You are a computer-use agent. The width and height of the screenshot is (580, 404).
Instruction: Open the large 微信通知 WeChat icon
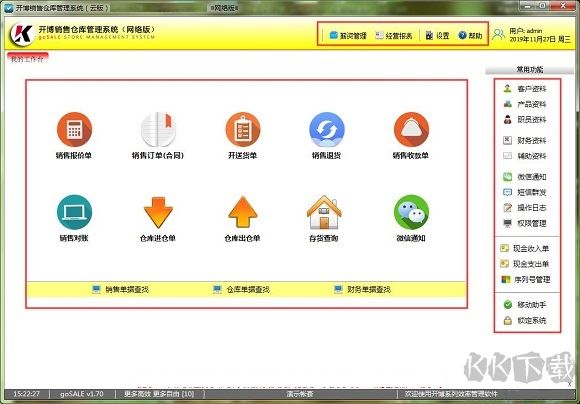pos(411,212)
